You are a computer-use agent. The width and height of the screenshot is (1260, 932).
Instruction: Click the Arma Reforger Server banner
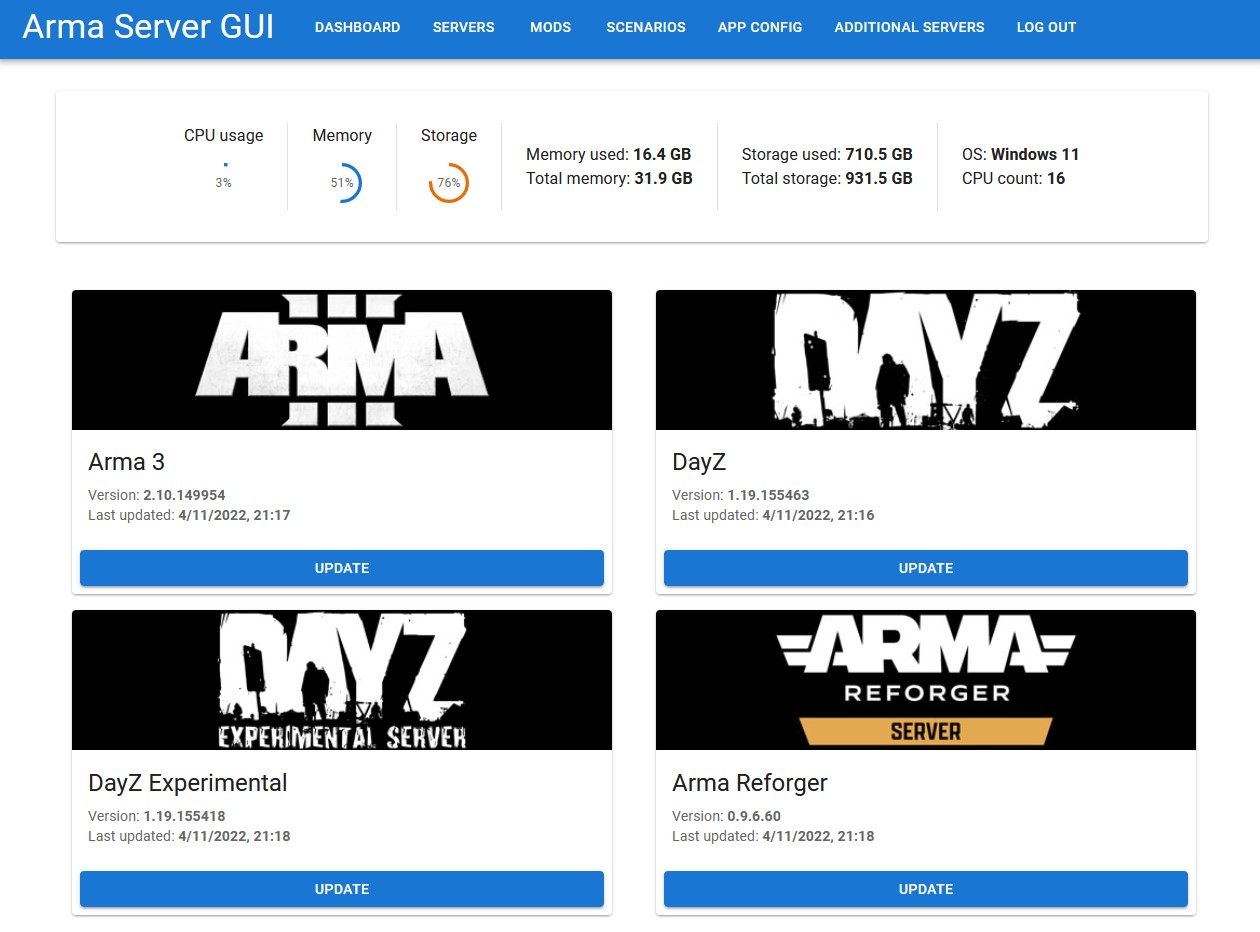click(926, 680)
